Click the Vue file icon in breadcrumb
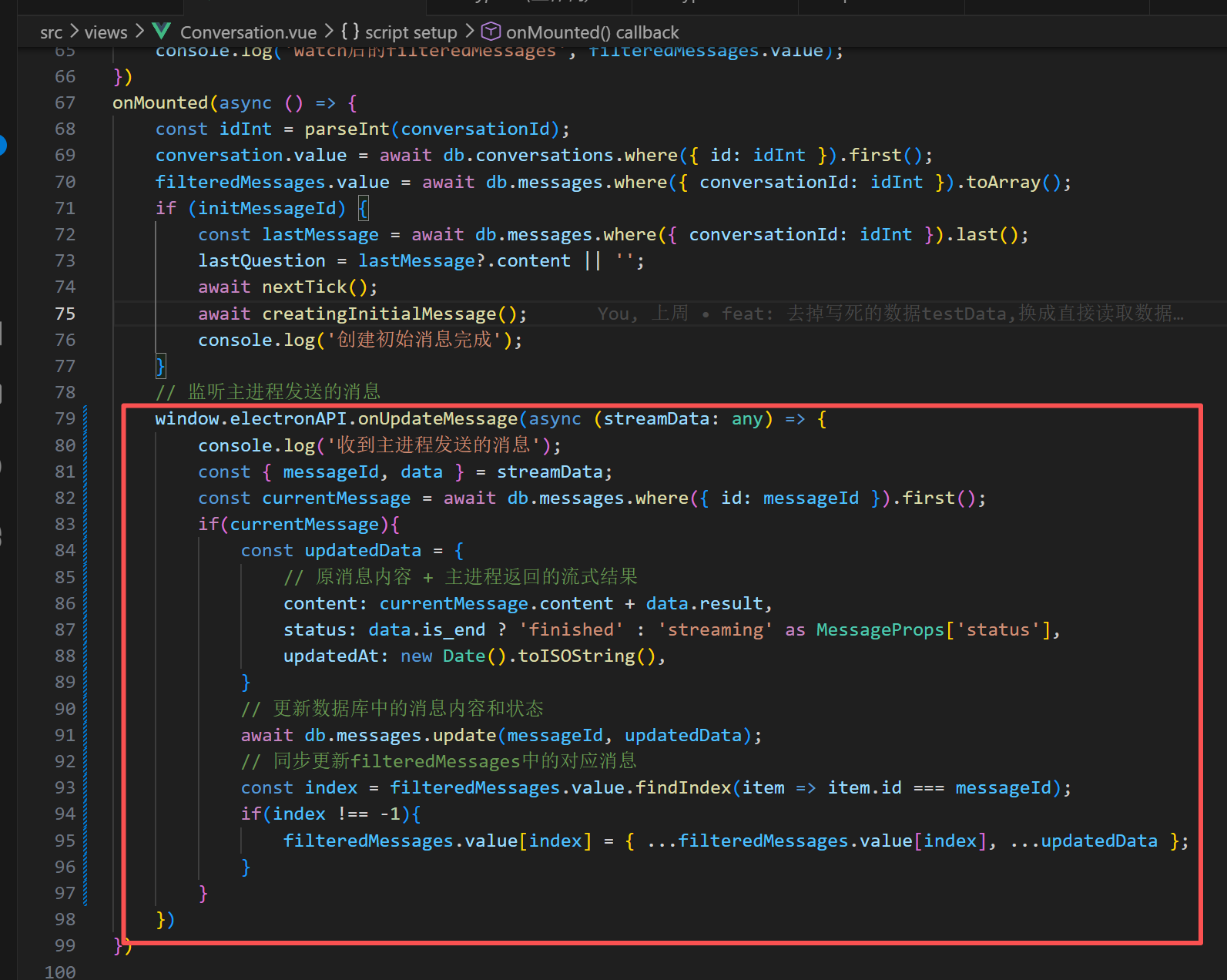Image resolution: width=1227 pixels, height=980 pixels. [x=162, y=32]
